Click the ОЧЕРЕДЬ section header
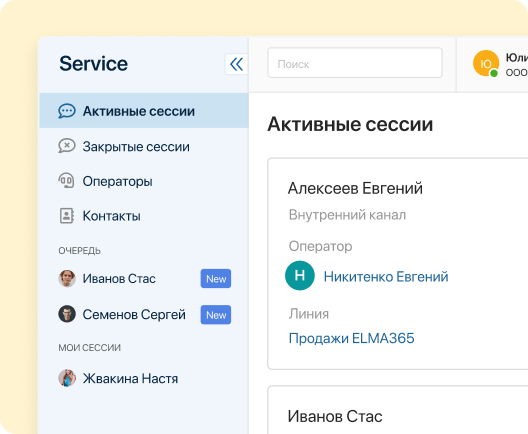The height and width of the screenshot is (434, 528). click(79, 251)
